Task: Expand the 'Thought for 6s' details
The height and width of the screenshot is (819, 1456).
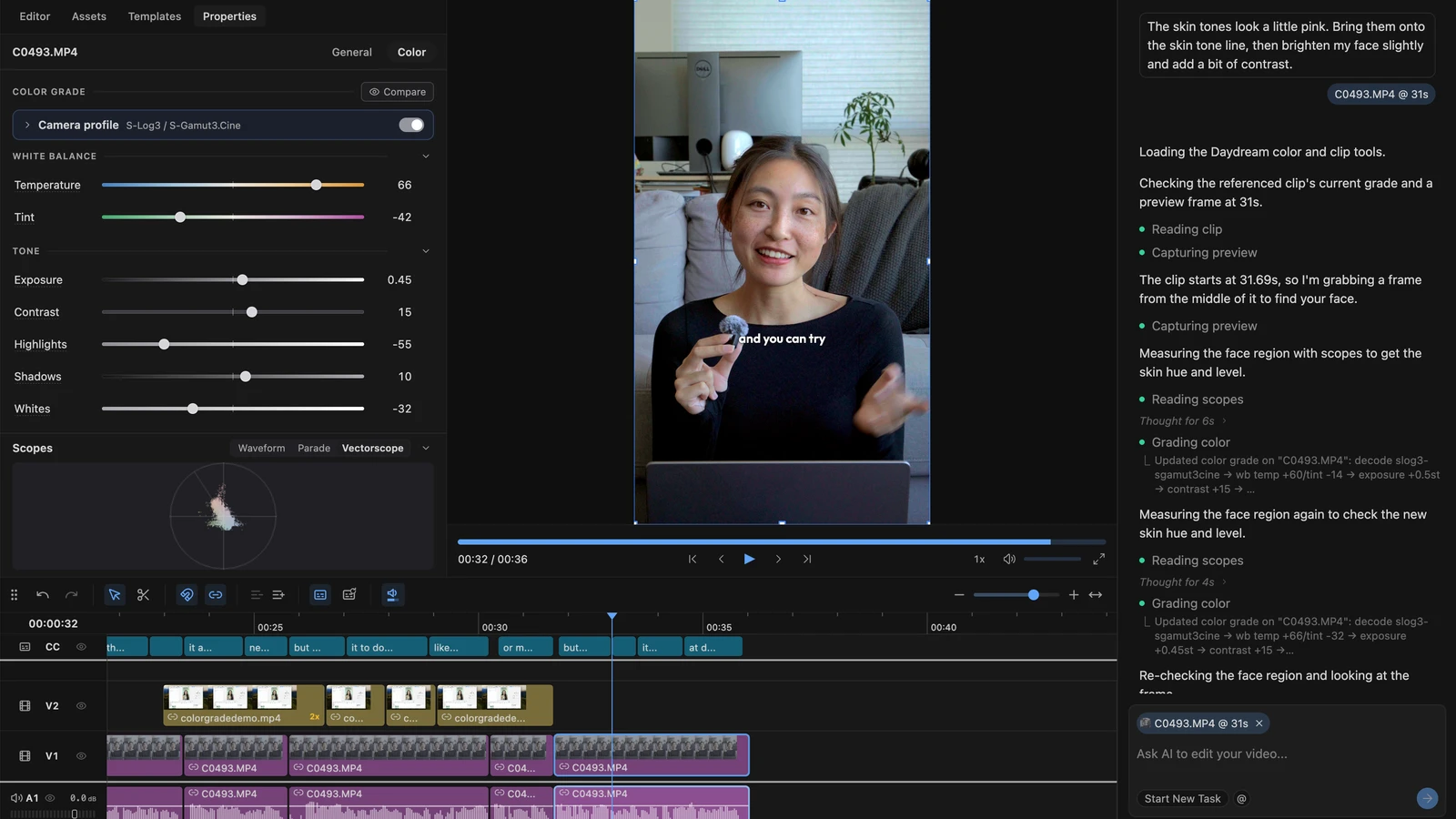Action: 1183,420
